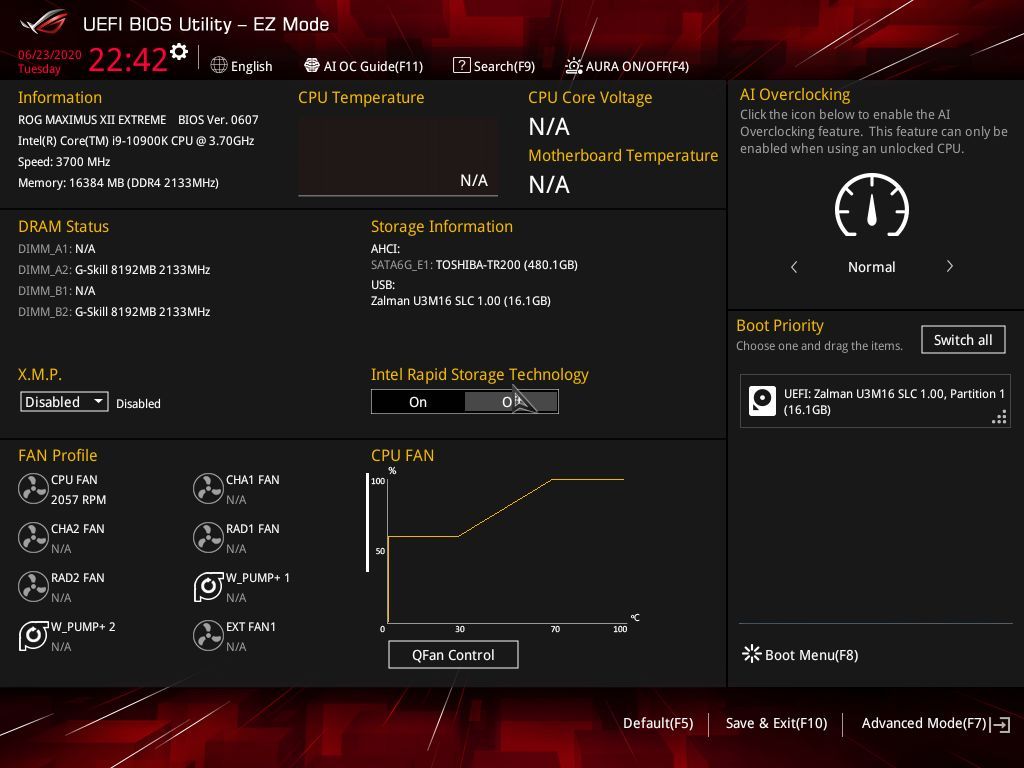Image resolution: width=1024 pixels, height=768 pixels.
Task: Select the W_PUMP+ 2 pump icon
Action: (33, 635)
